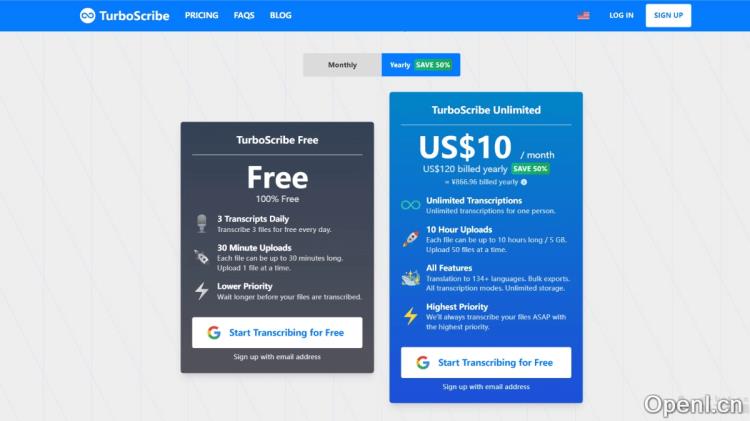The width and height of the screenshot is (750, 421).
Task: Switch billing to Monthly
Action: (x=342, y=65)
